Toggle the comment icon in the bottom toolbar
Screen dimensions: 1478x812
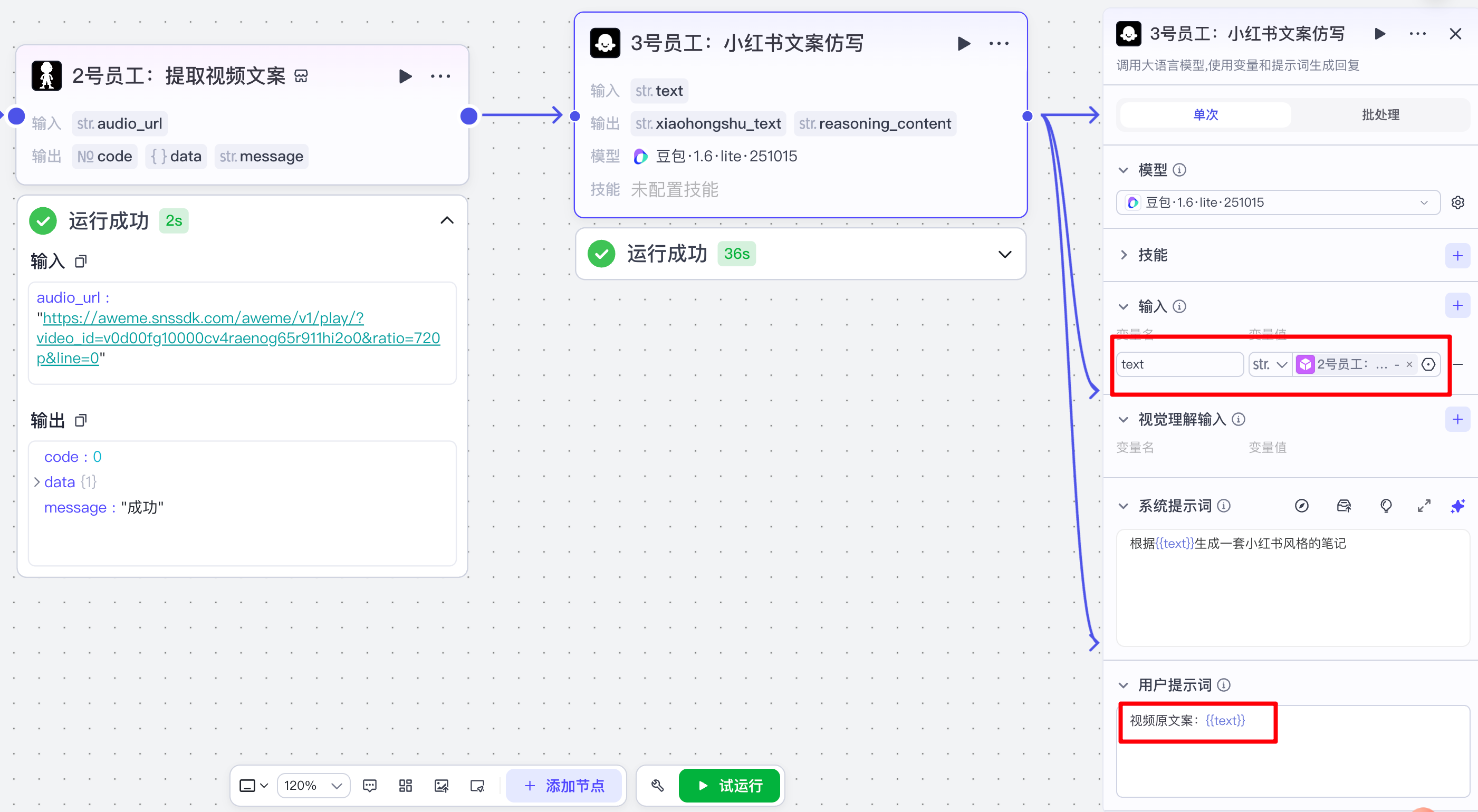click(x=369, y=786)
